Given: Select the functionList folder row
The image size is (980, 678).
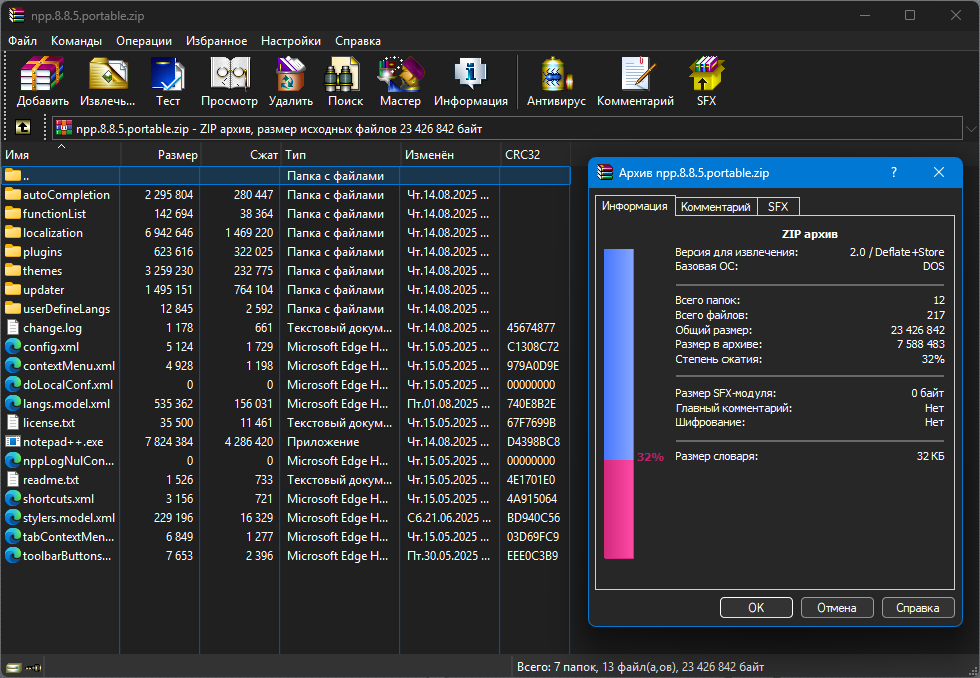Looking at the screenshot, I should (x=286, y=214).
